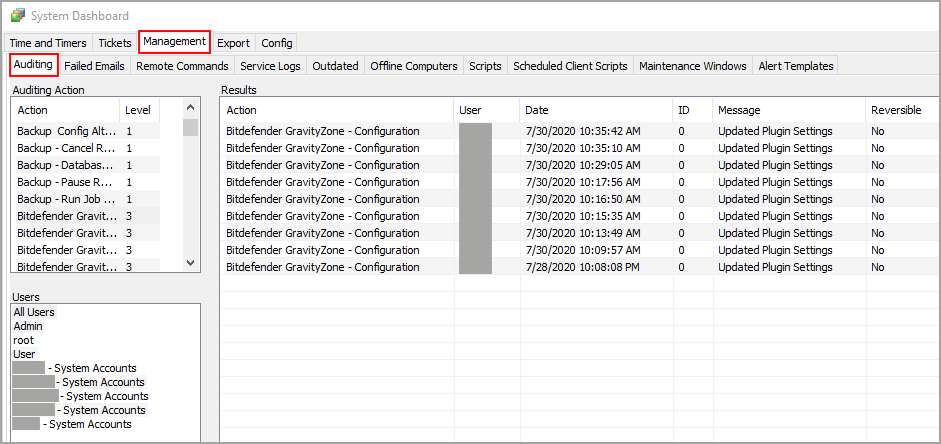
Task: Open Scheduled Client Scripts sub-tab
Action: tap(570, 66)
